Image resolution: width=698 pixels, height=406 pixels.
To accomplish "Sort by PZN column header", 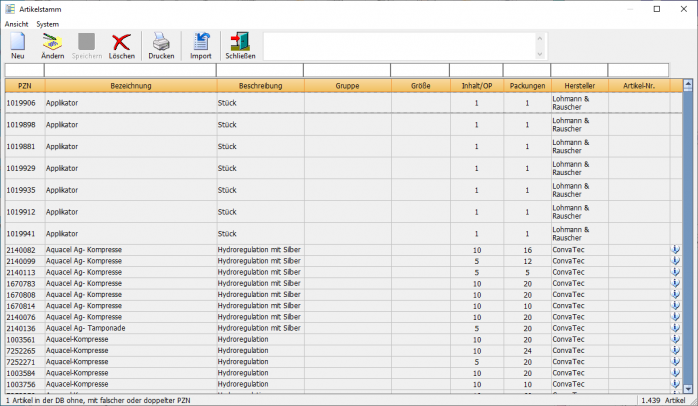I will 25,86.
